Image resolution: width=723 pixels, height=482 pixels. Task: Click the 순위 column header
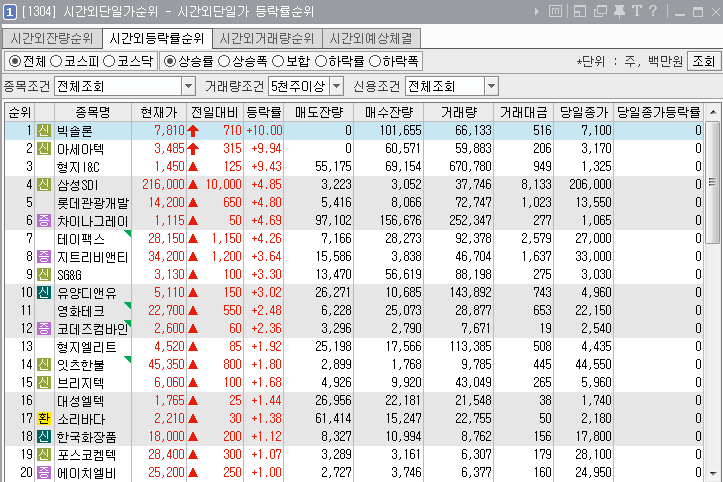20,112
